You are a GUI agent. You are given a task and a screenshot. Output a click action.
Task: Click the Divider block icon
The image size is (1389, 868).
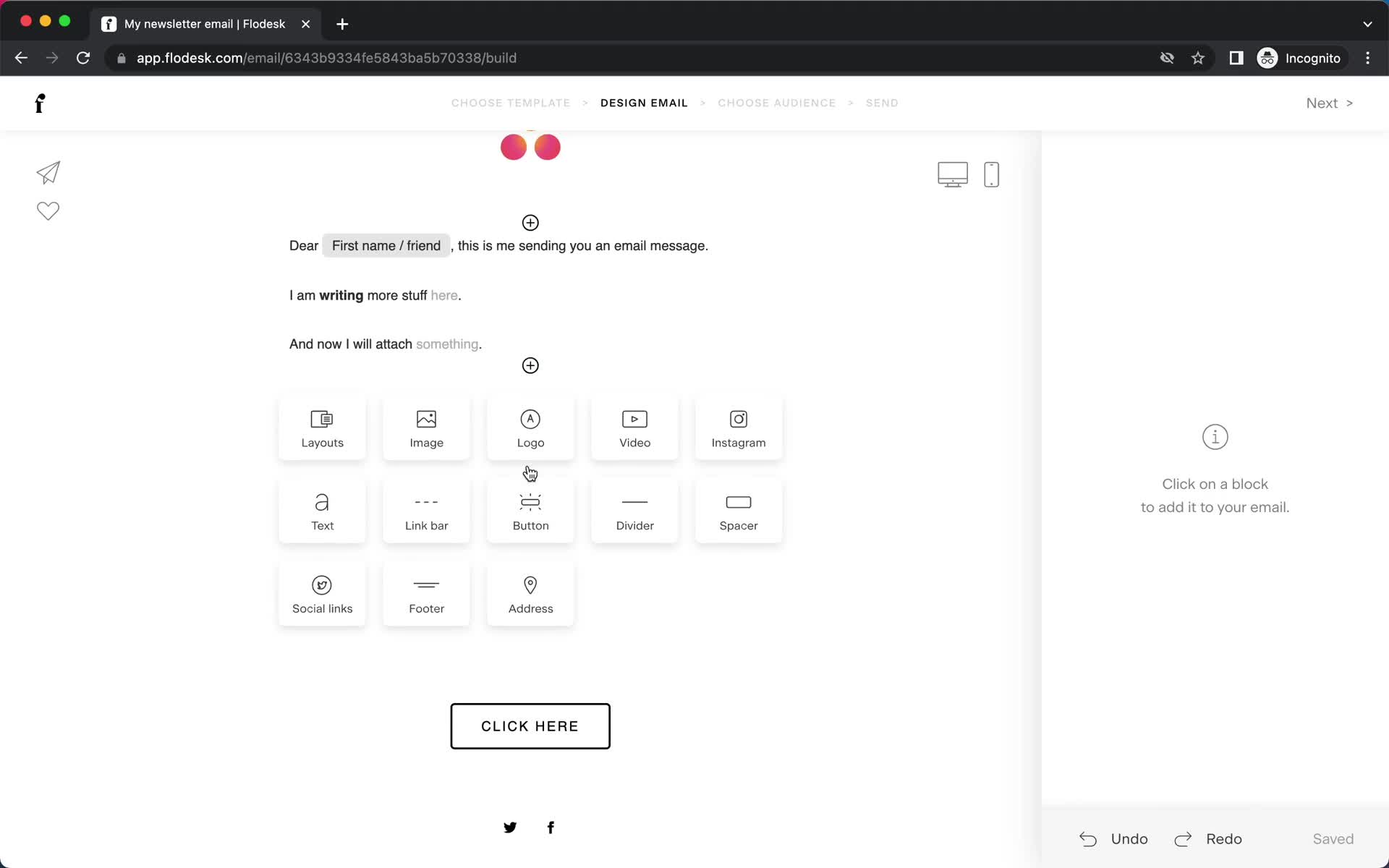point(634,511)
